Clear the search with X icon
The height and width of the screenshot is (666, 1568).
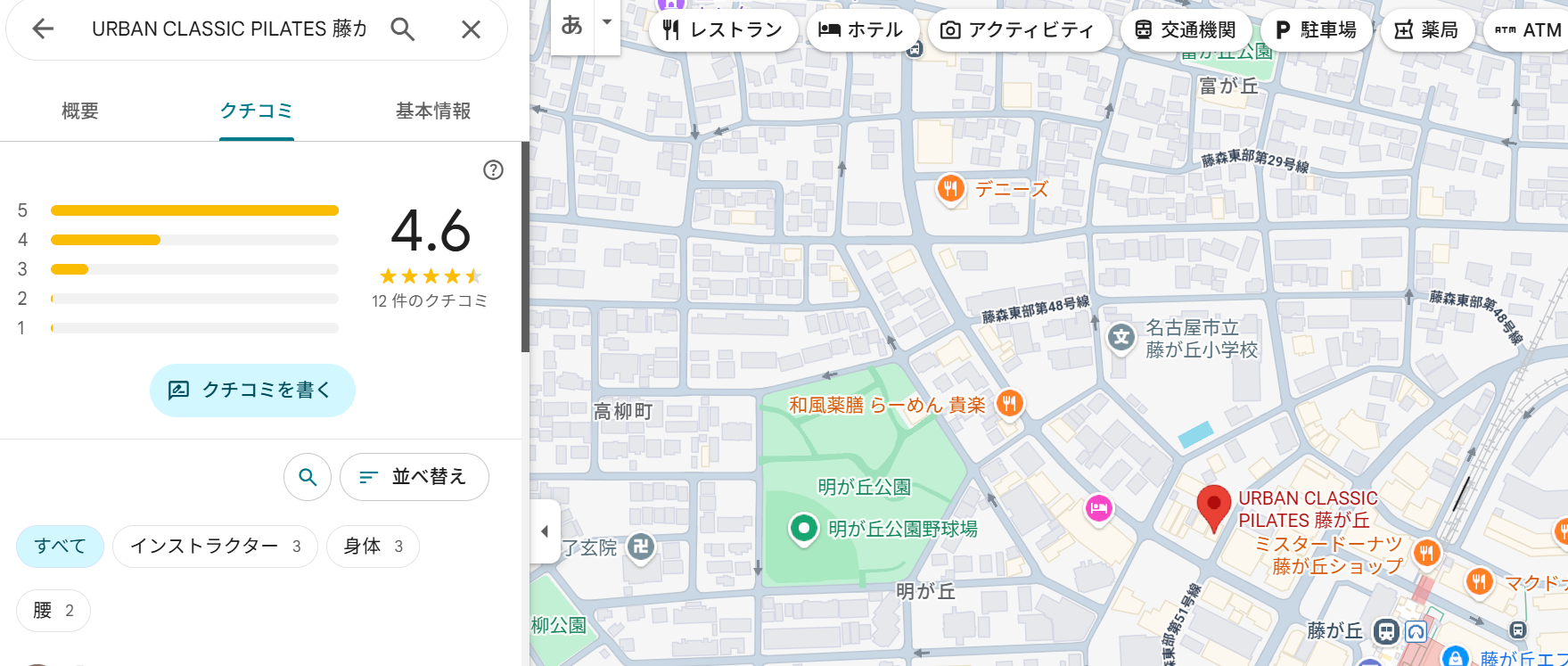471,29
